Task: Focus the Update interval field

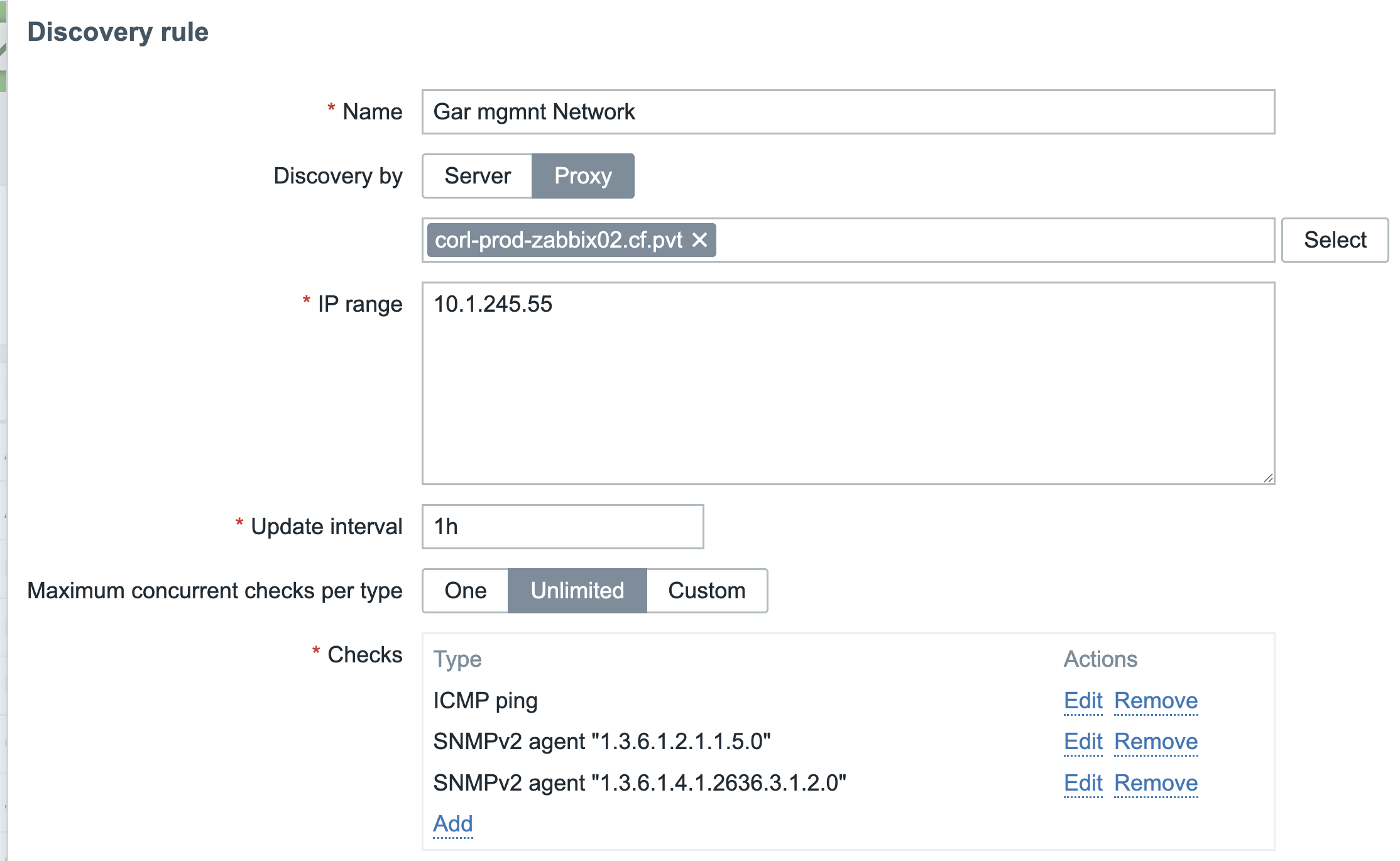Action: point(562,527)
